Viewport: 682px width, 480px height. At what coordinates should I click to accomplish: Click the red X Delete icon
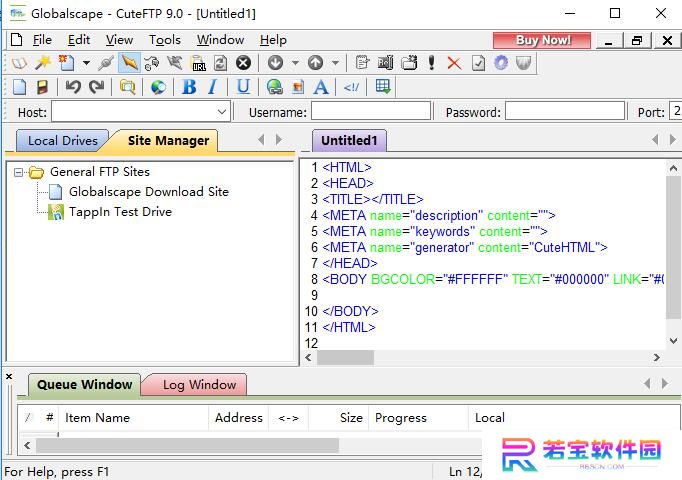pos(454,63)
